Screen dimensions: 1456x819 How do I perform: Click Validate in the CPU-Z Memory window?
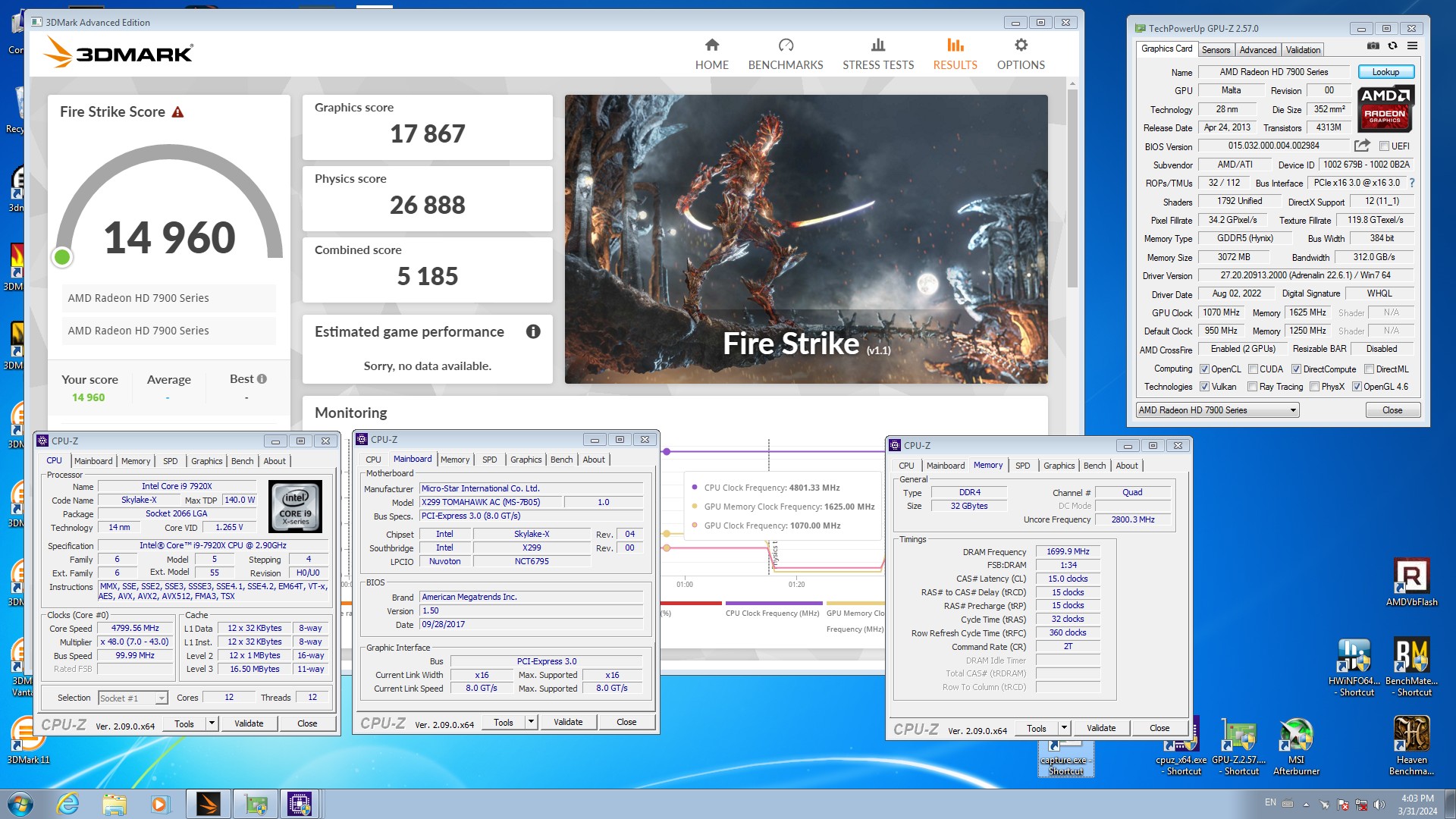[x=1101, y=728]
